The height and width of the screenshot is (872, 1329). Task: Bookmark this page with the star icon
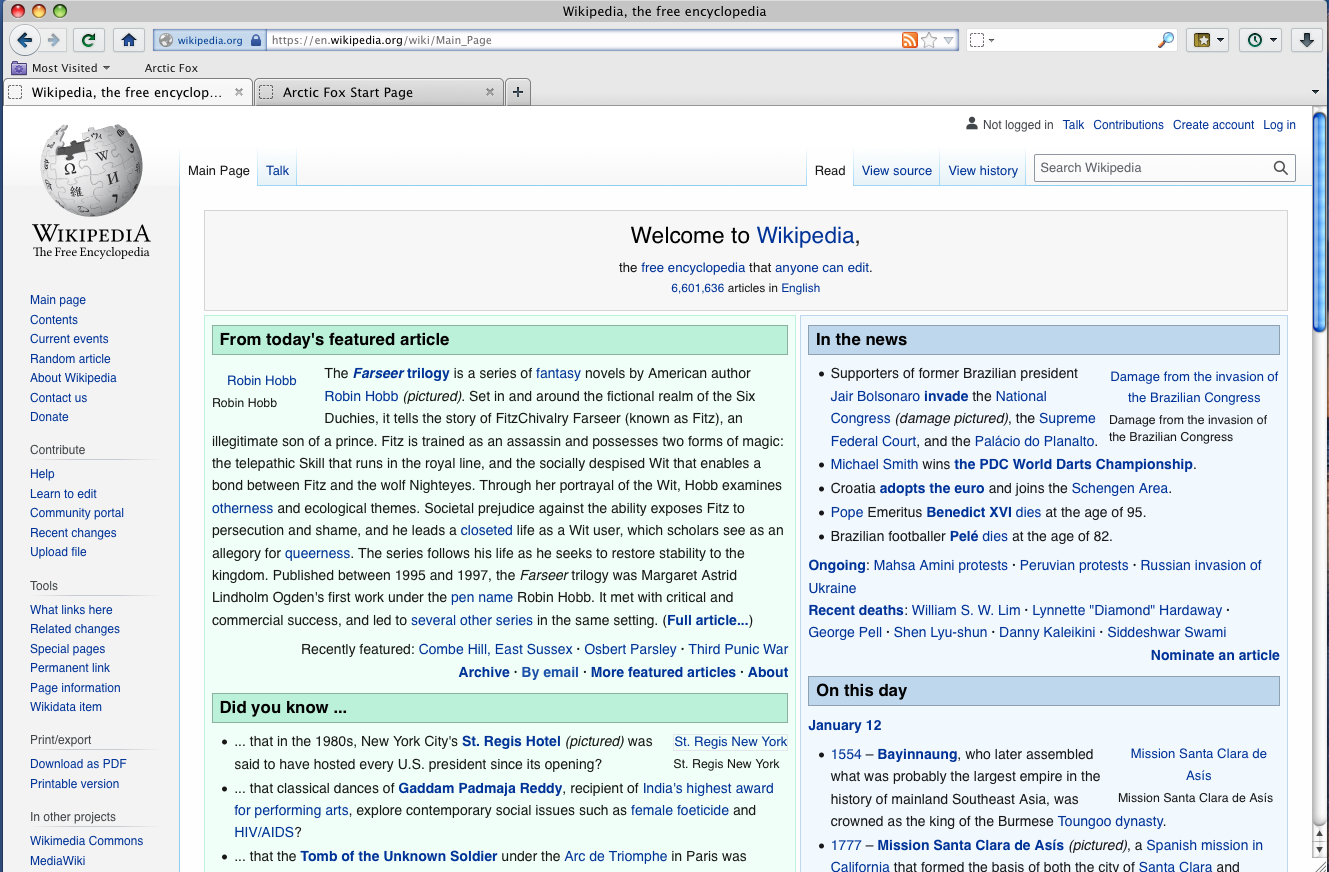click(929, 40)
